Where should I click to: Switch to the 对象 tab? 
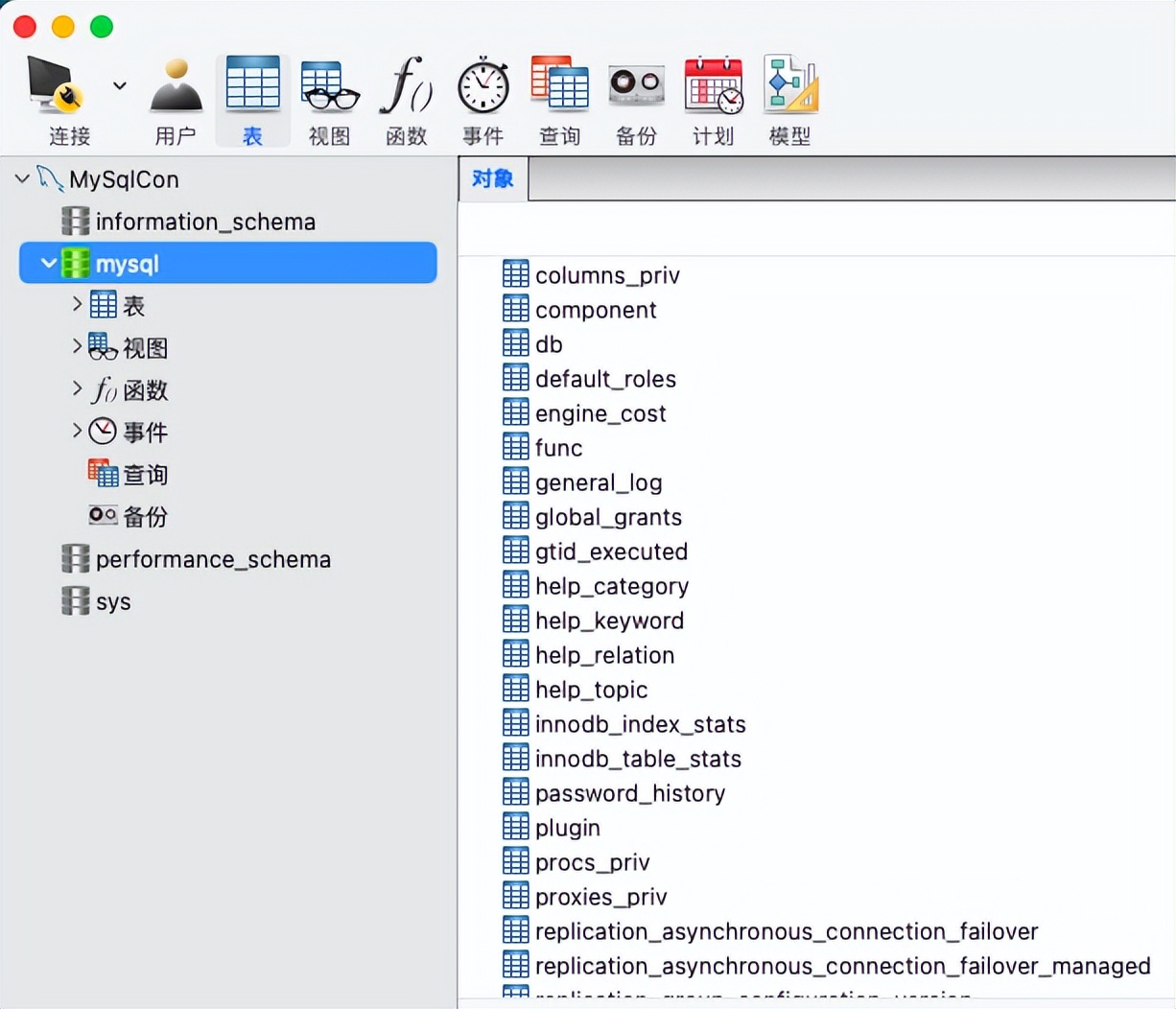pos(492,178)
